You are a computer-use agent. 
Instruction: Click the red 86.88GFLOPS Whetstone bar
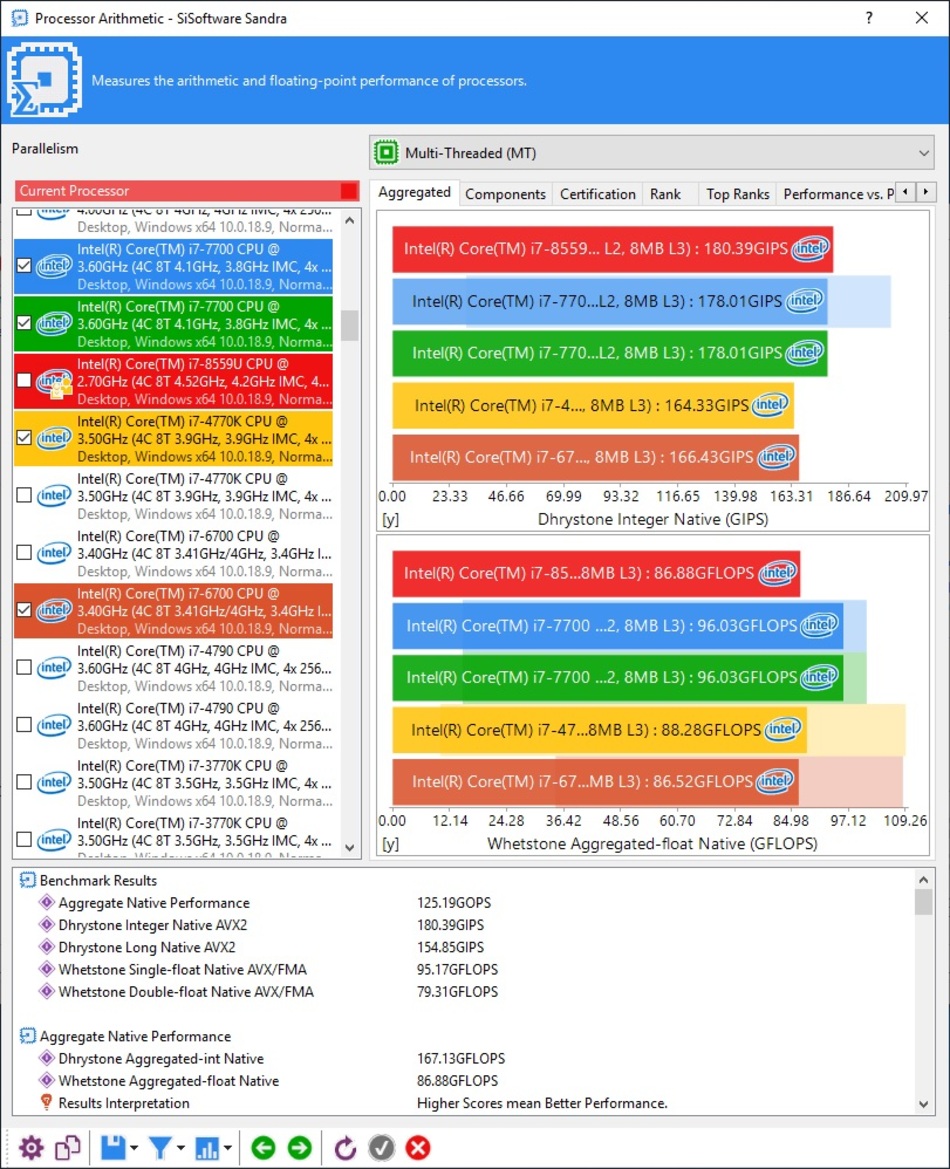pyautogui.click(x=596, y=573)
